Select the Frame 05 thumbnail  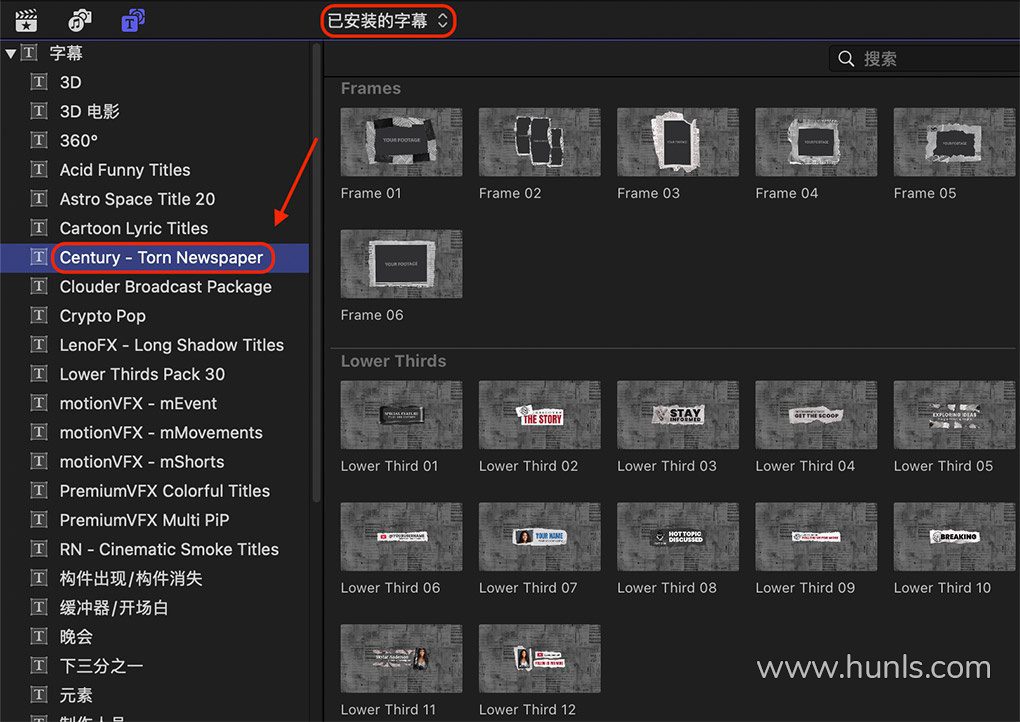(954, 142)
